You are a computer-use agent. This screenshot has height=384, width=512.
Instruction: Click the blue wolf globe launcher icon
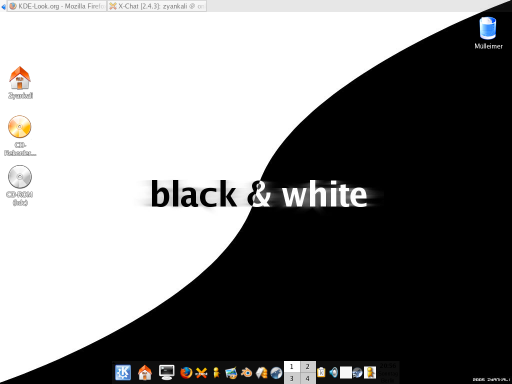click(276, 373)
